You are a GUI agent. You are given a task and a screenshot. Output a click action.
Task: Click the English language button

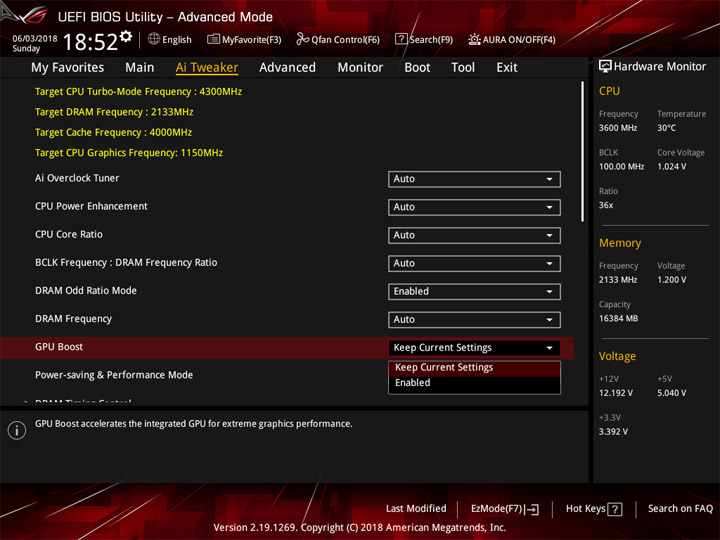pos(177,39)
